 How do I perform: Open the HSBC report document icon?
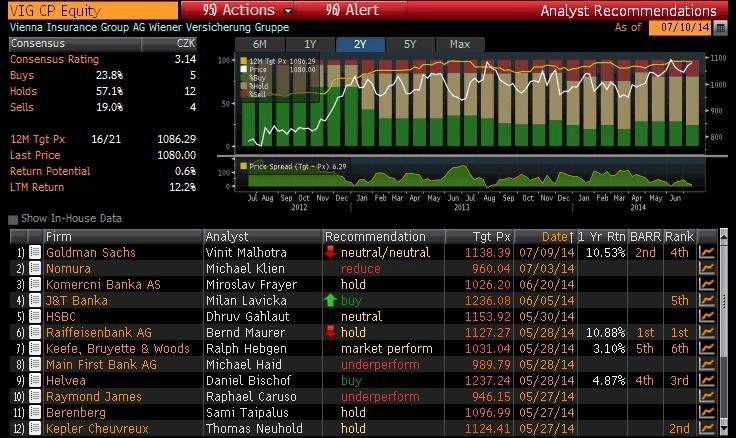point(35,316)
